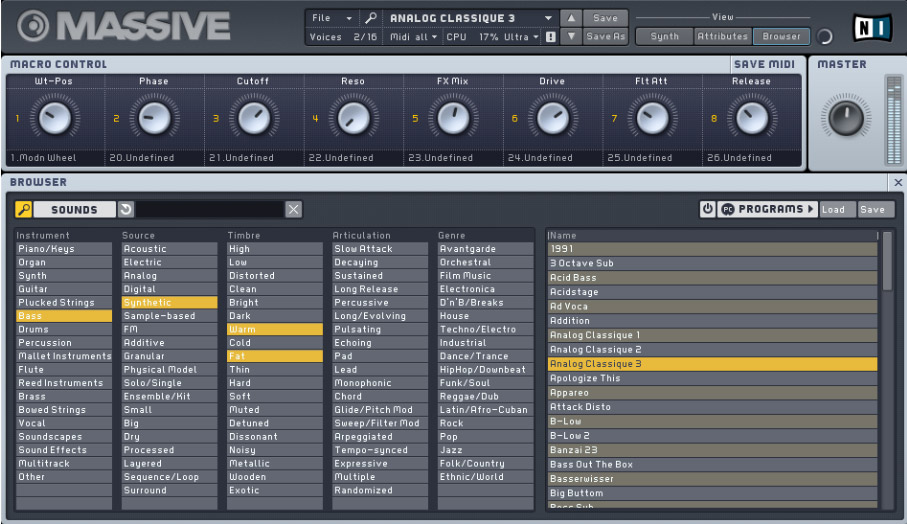Click the Reso macro knob 4

[353, 118]
